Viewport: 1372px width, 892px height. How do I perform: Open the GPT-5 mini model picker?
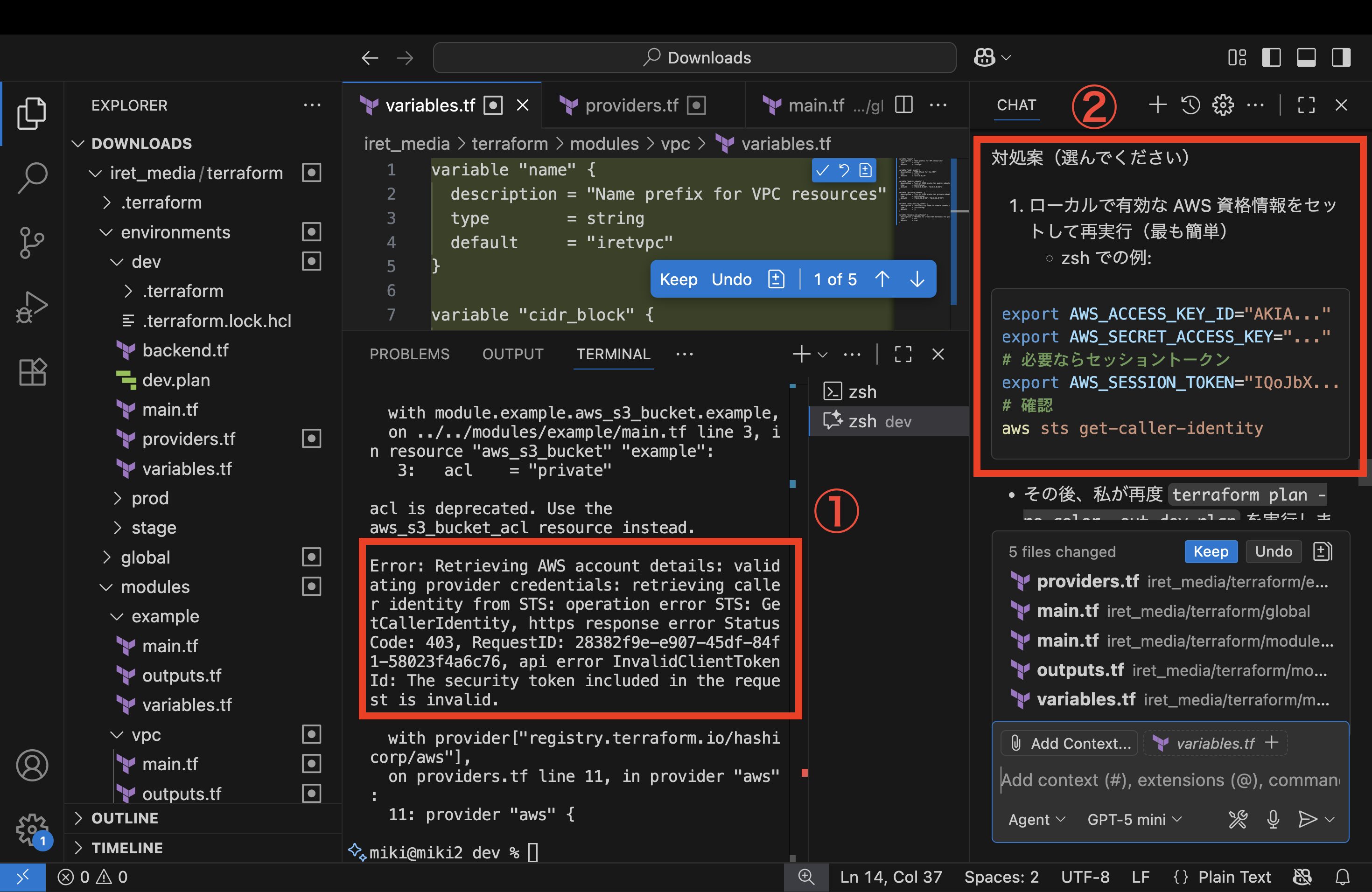(x=1134, y=819)
